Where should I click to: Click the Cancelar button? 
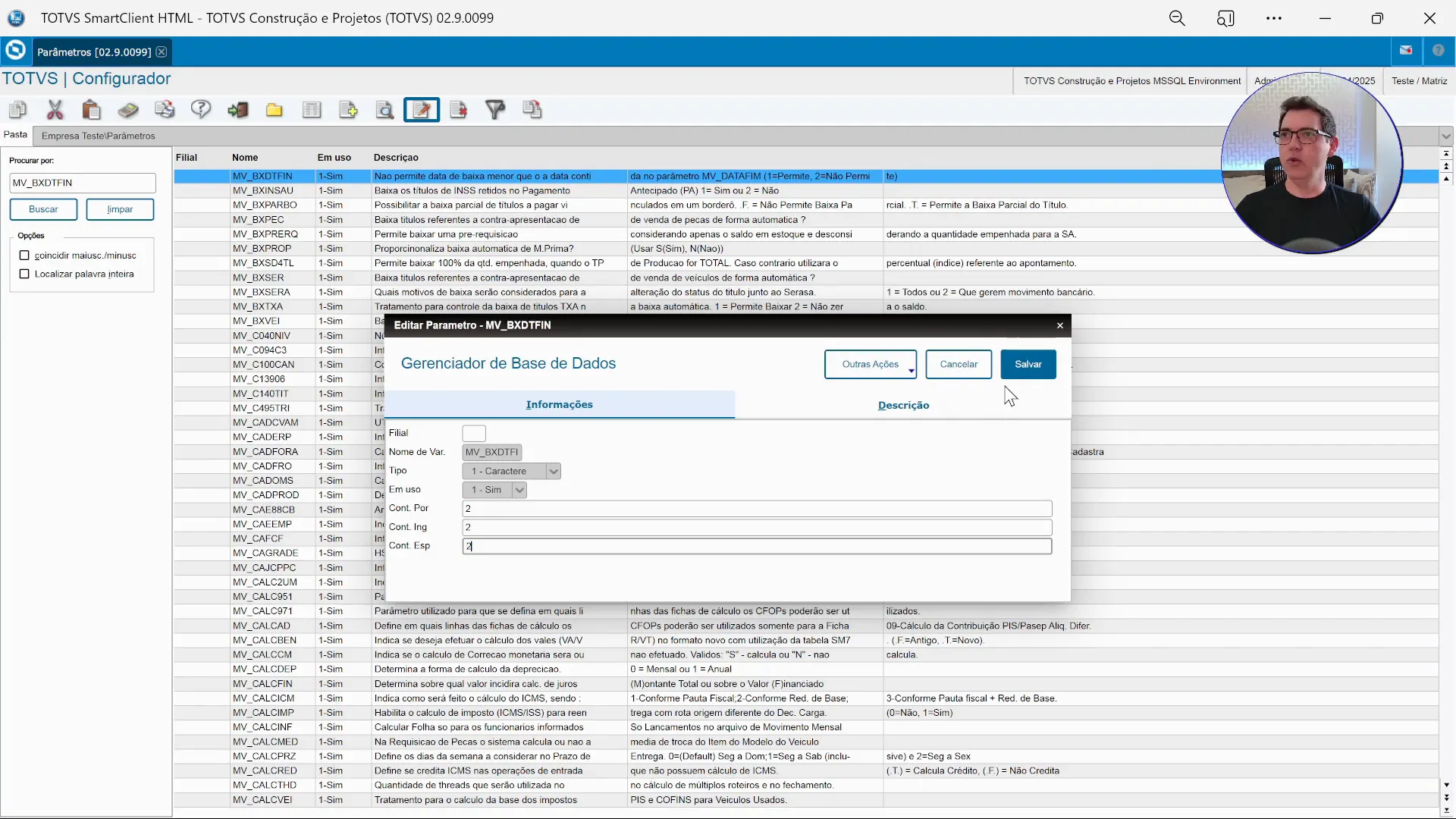(959, 364)
